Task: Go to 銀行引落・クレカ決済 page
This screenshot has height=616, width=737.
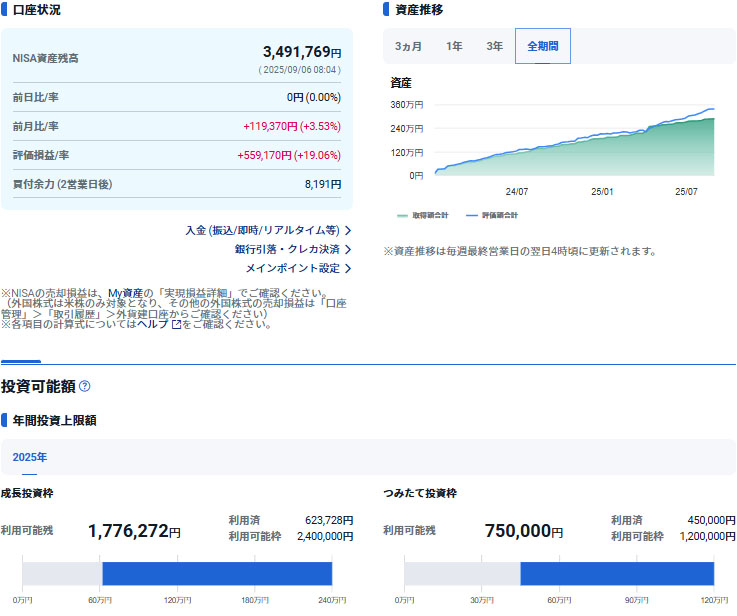Action: [x=287, y=249]
